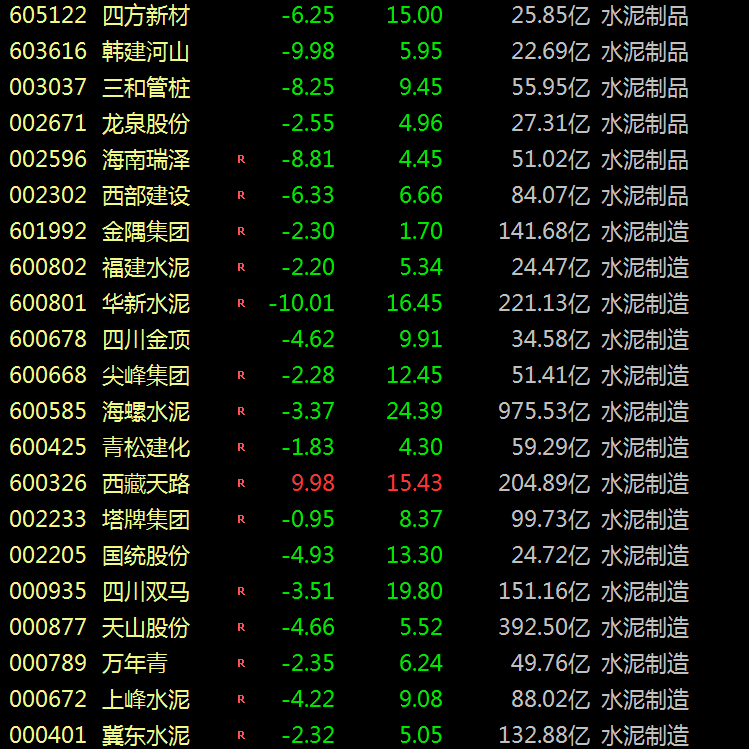Open stock 西部建设
Image resolution: width=749 pixels, height=749 pixels.
tap(146, 195)
